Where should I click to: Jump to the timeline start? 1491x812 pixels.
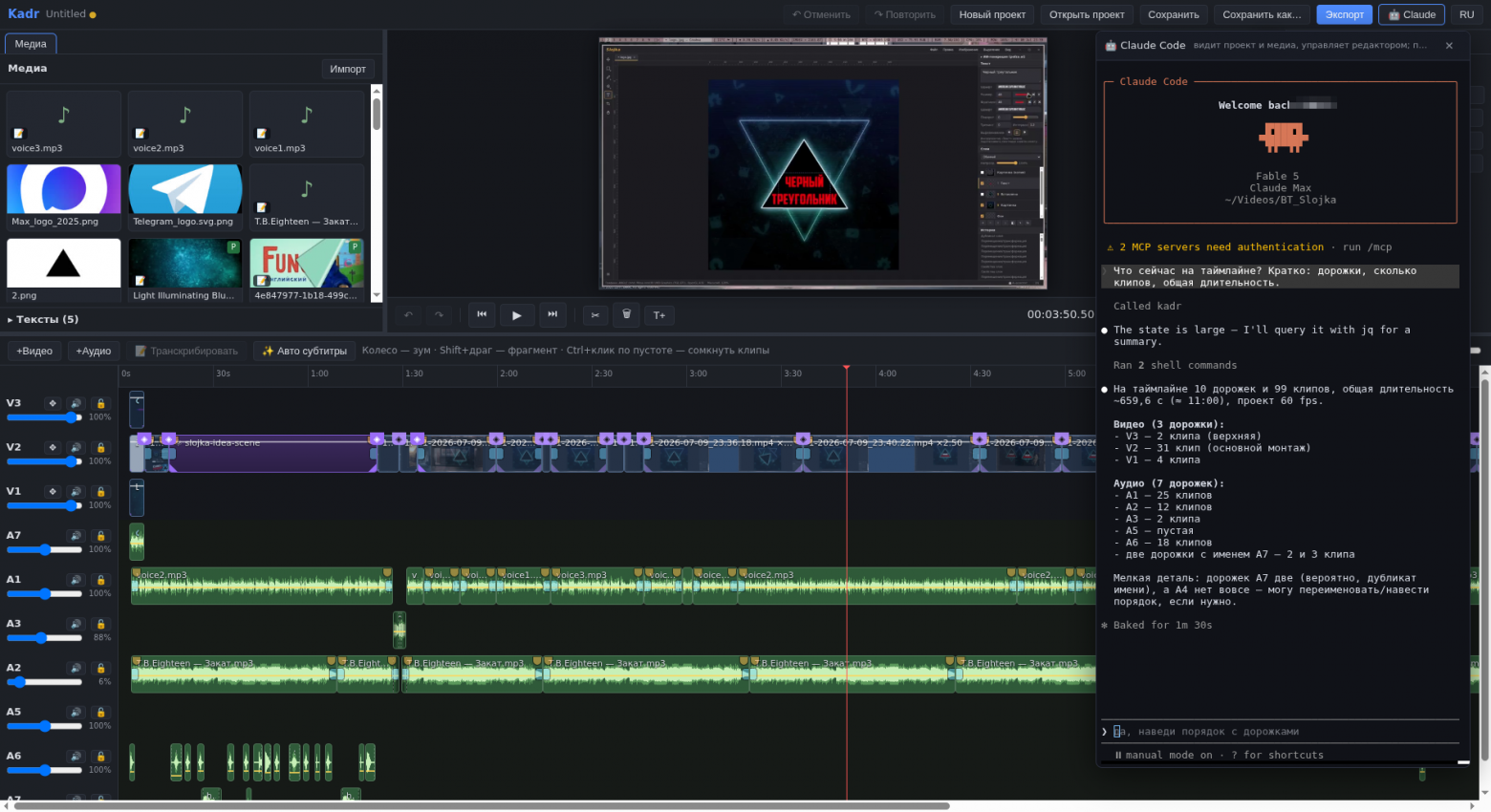point(482,314)
